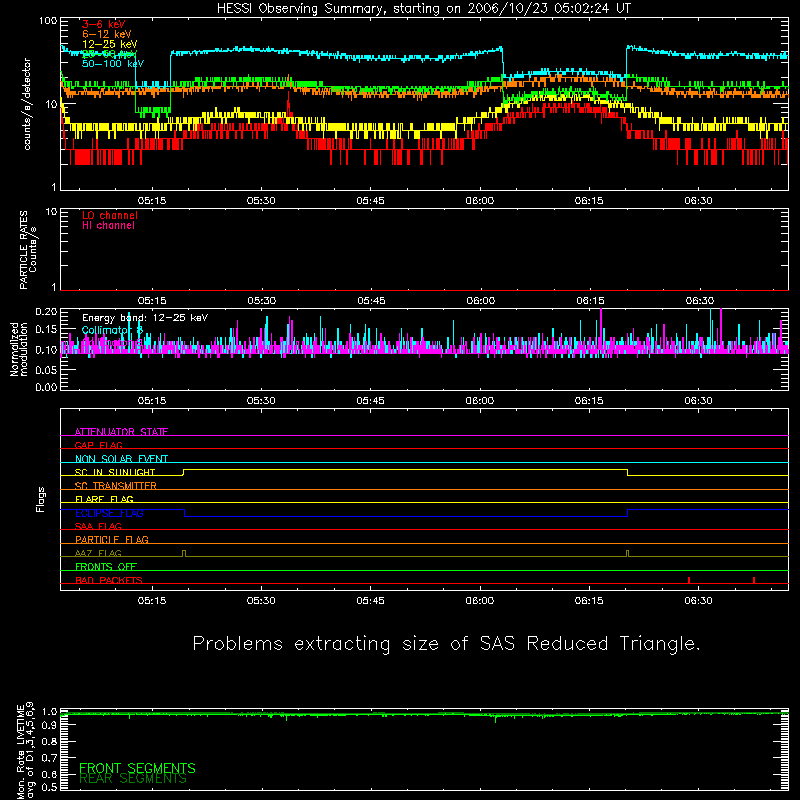The width and height of the screenshot is (800, 800).
Task: Click the REAR SEGMENTS legend label
Action: point(133,779)
